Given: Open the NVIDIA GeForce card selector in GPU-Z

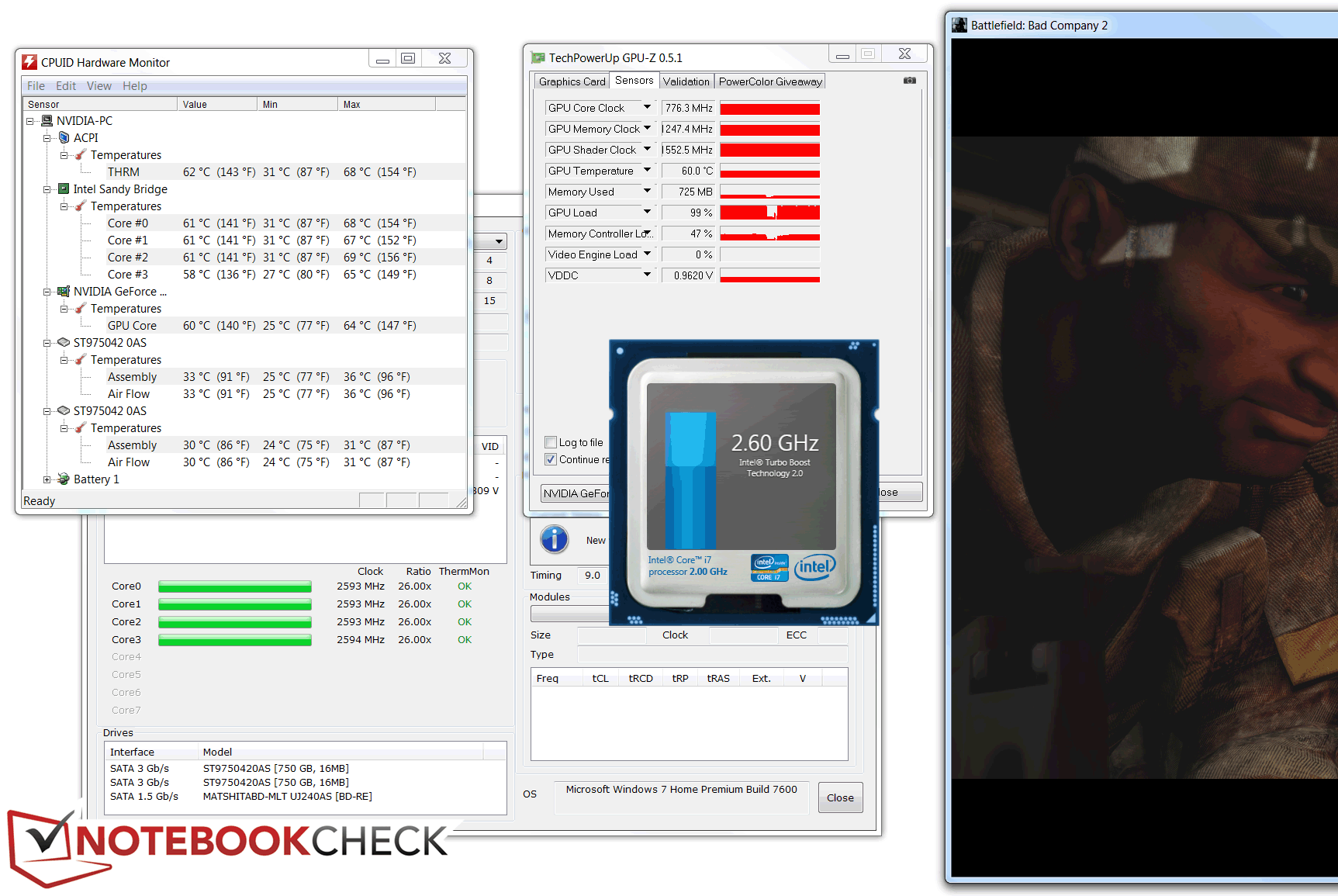Looking at the screenshot, I should click(x=576, y=493).
